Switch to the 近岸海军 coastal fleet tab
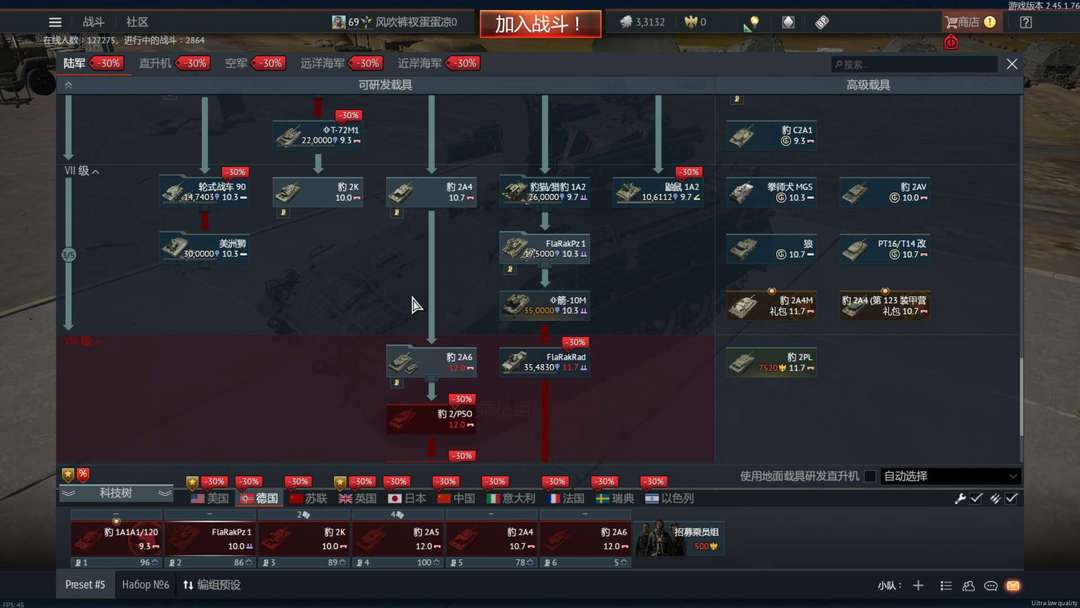The image size is (1080, 608). [x=419, y=63]
